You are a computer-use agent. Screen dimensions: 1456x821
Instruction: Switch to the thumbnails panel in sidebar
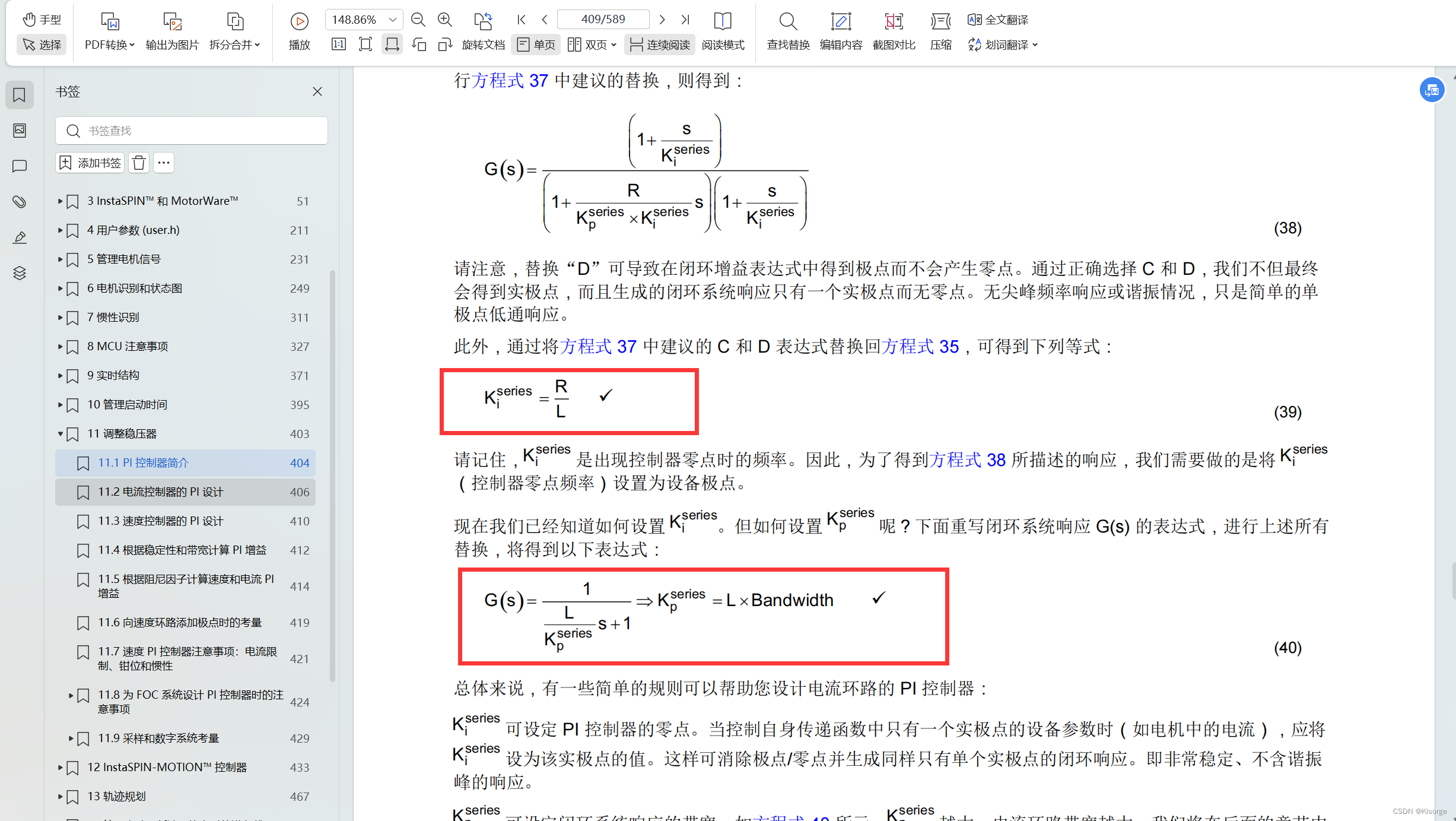point(20,131)
